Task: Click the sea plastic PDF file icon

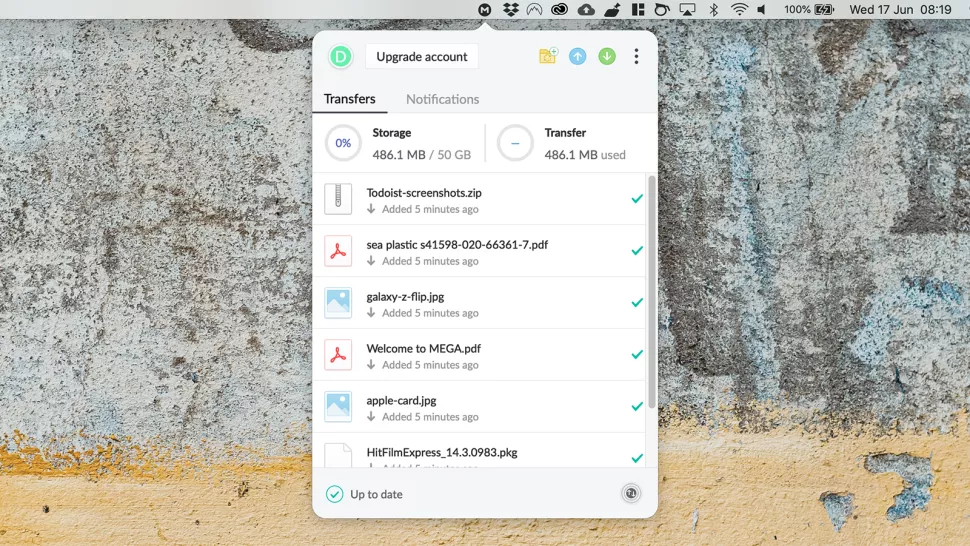Action: tap(338, 251)
